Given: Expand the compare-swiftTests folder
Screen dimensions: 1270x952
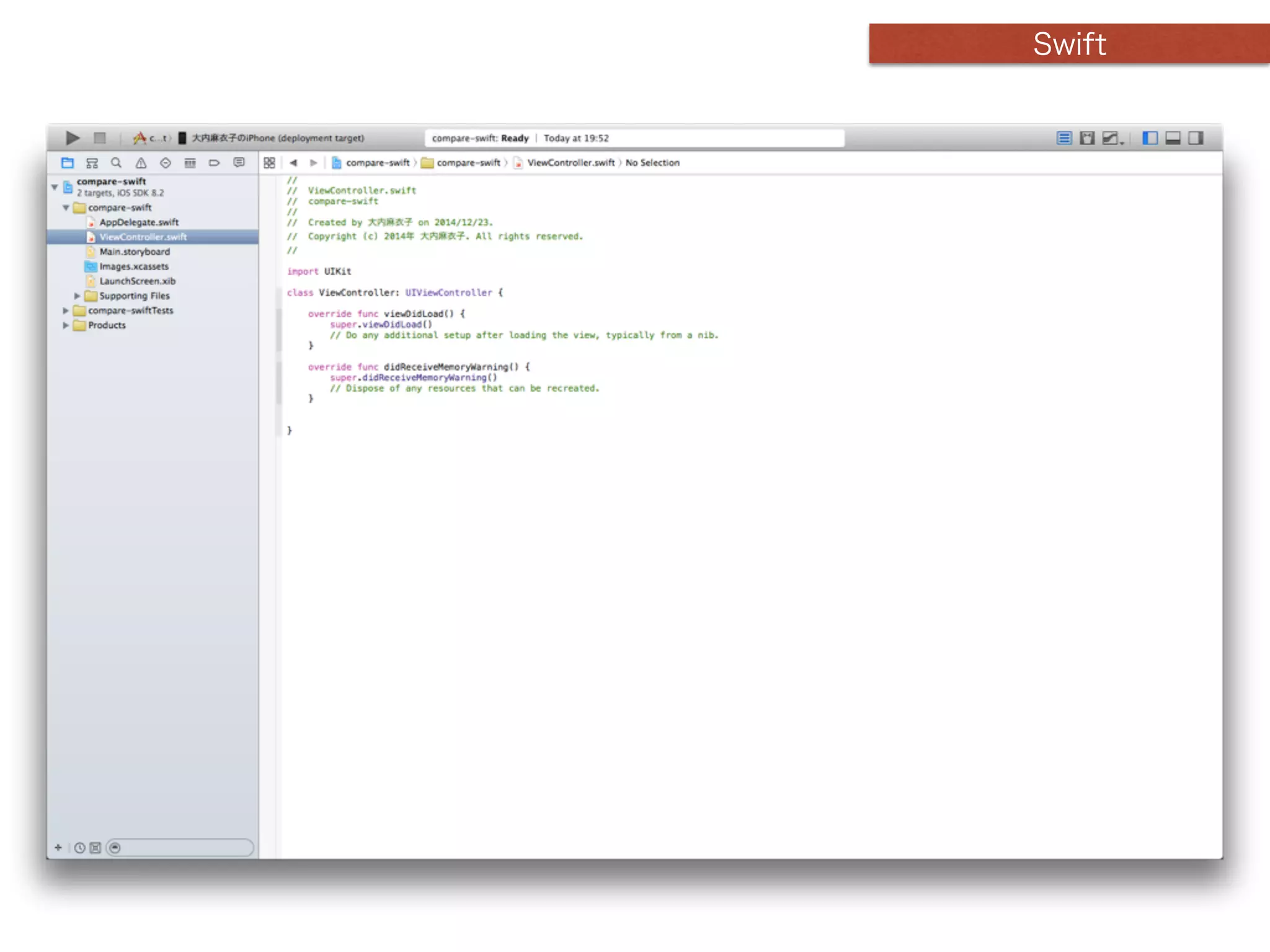Looking at the screenshot, I should pos(66,311).
